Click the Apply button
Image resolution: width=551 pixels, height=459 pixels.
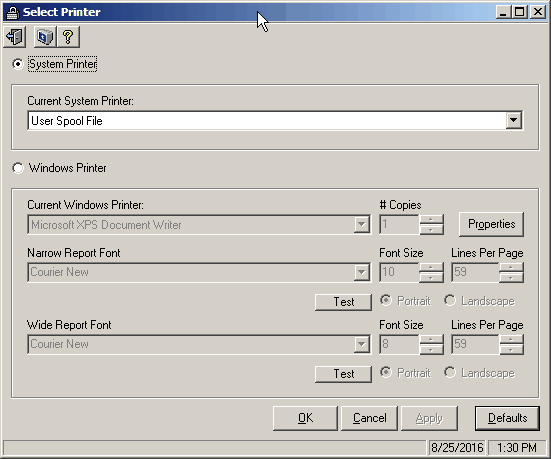point(429,418)
